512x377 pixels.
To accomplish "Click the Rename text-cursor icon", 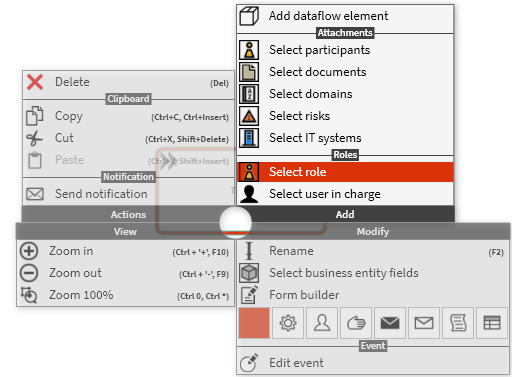I will click(249, 251).
